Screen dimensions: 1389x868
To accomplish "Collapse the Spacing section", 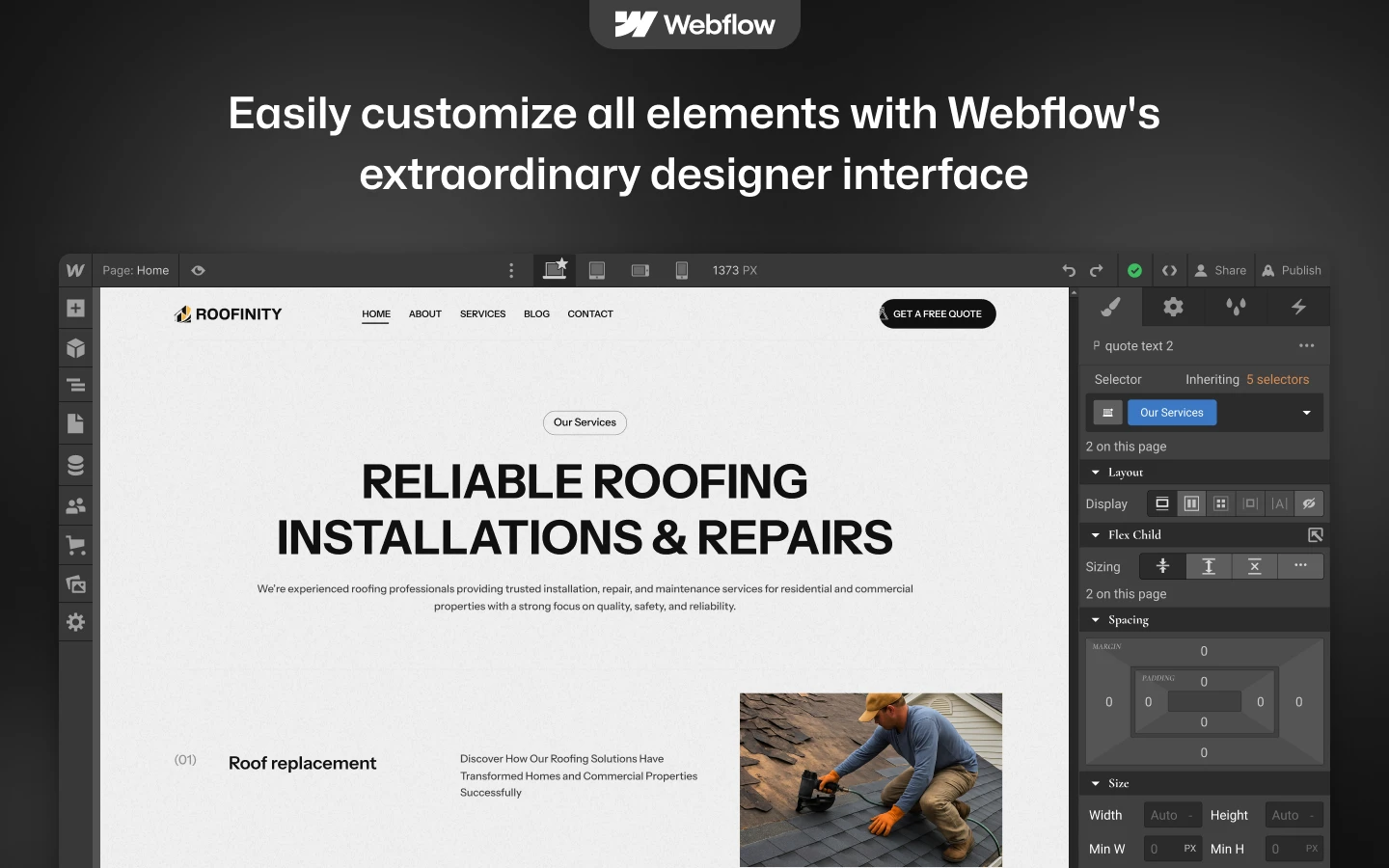I will 1096,620.
